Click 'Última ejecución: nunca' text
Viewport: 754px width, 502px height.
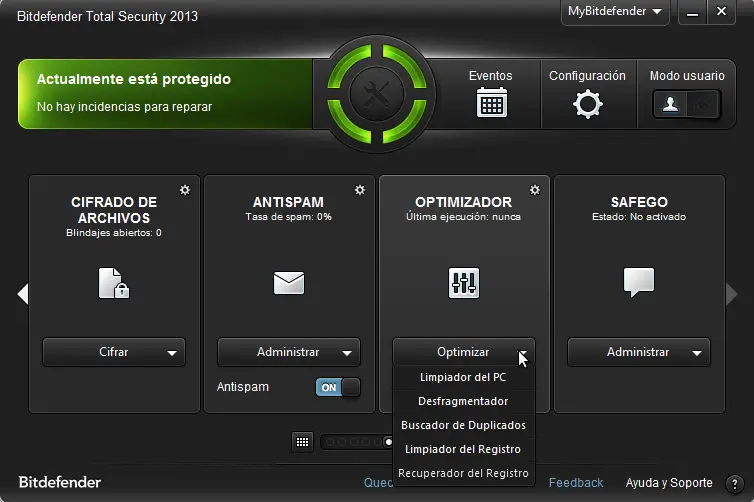[x=464, y=217]
